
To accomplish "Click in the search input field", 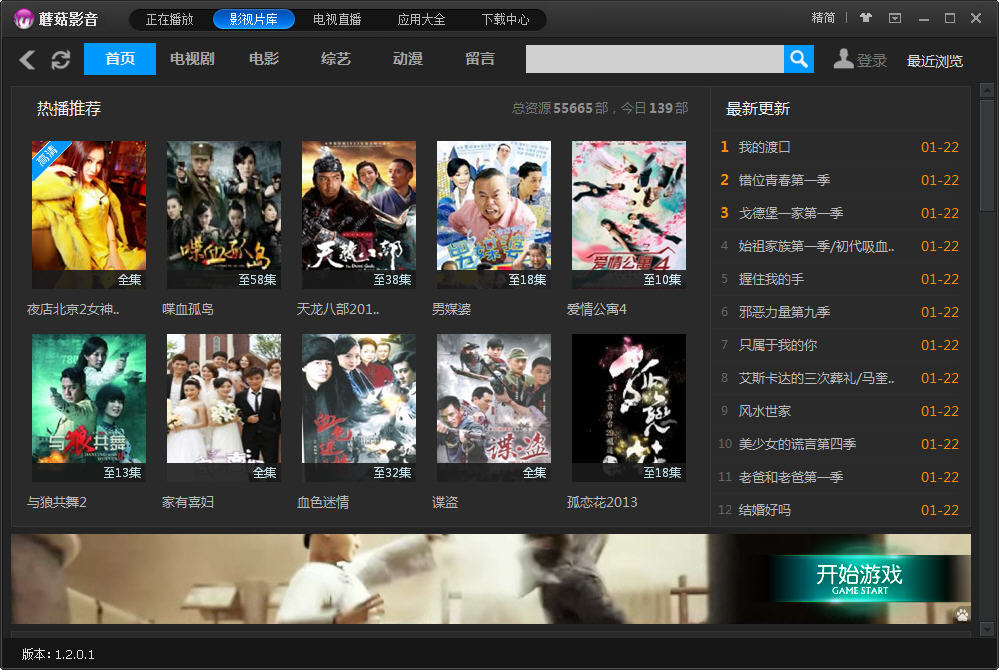I will pos(654,59).
